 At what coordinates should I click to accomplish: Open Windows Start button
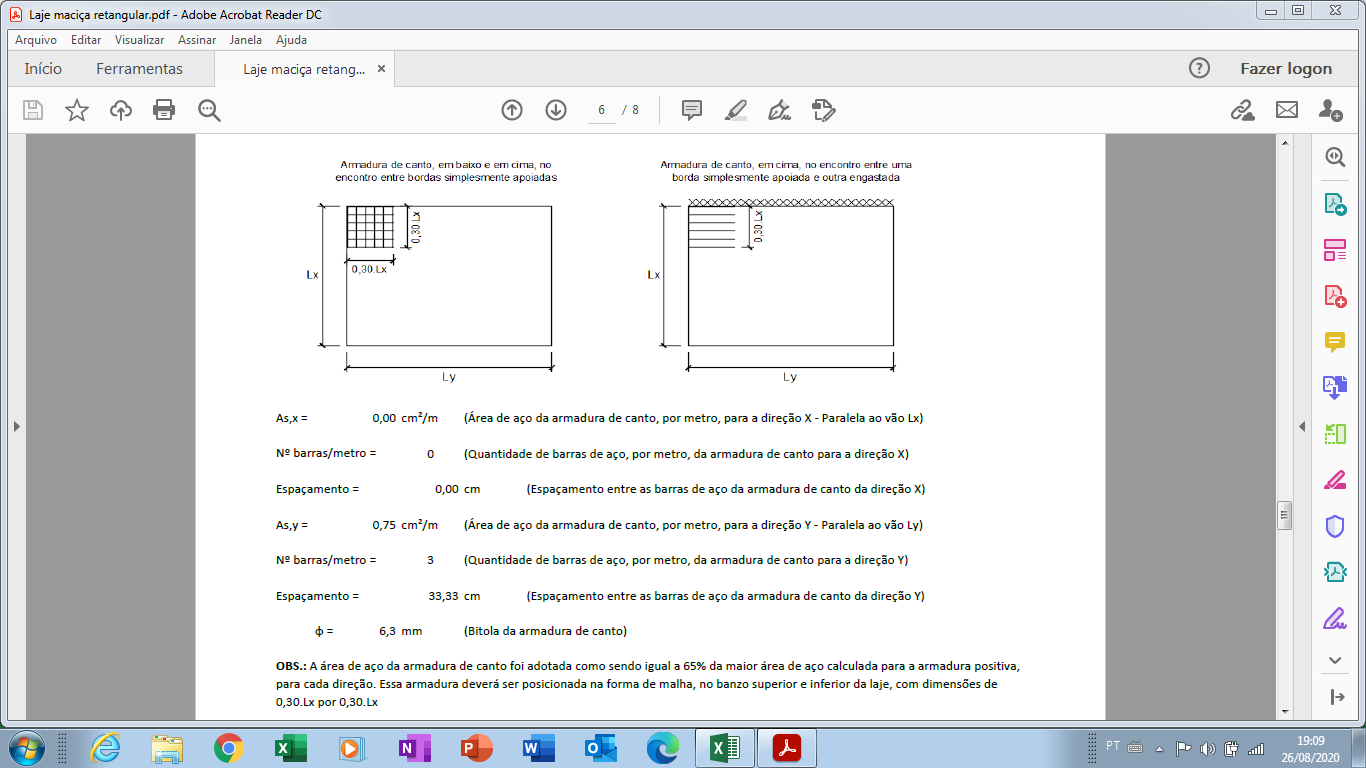pyautogui.click(x=26, y=748)
